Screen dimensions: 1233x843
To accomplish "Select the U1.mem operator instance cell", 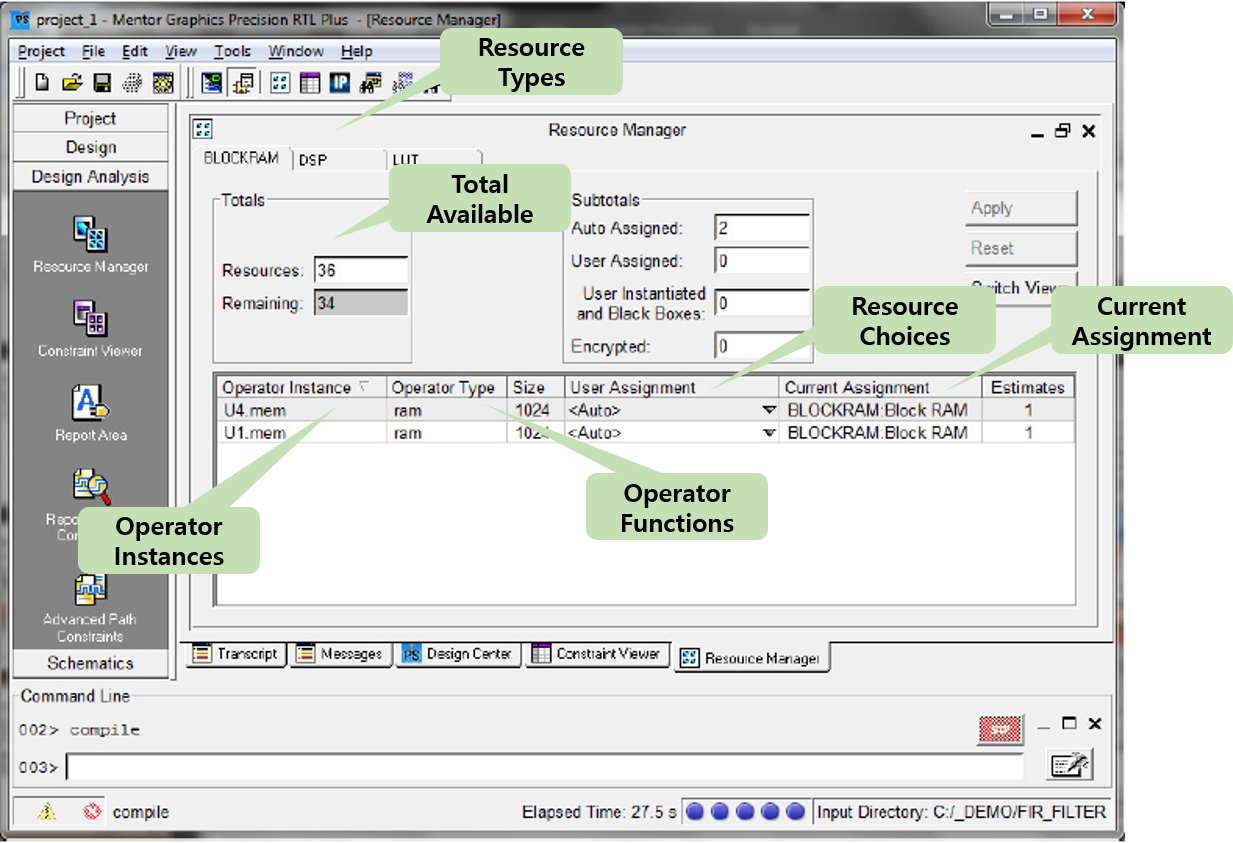I will click(x=301, y=433).
